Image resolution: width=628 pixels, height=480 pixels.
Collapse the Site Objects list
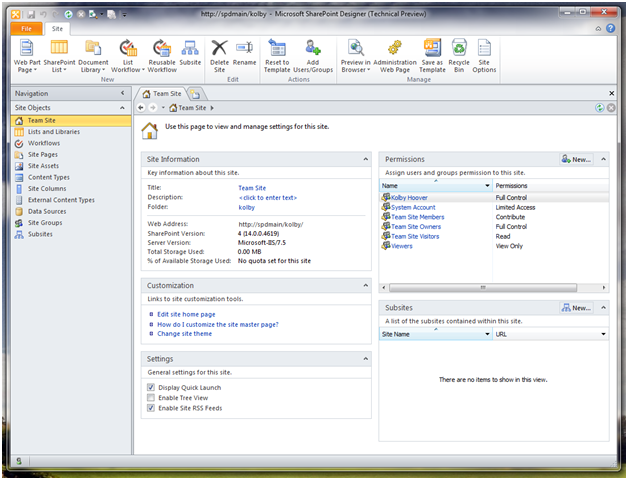122,108
